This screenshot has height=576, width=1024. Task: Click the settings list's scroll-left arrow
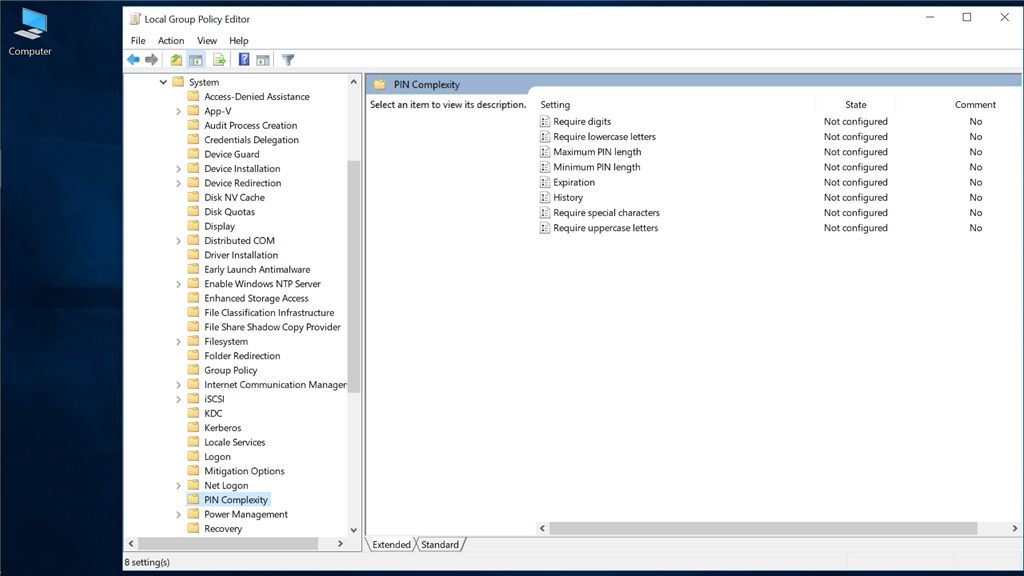point(542,528)
